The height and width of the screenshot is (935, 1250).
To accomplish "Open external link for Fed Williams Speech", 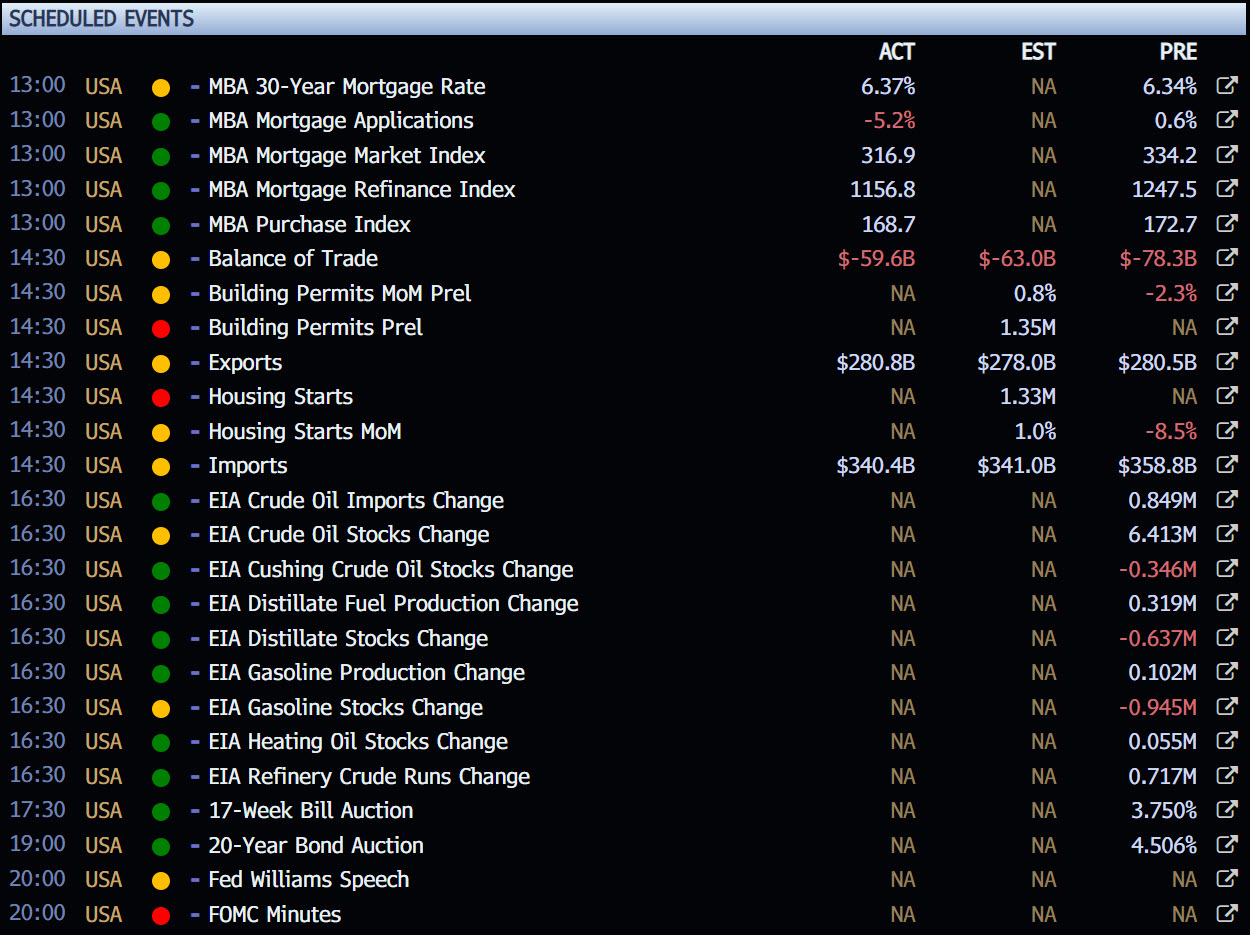I will tap(1226, 880).
